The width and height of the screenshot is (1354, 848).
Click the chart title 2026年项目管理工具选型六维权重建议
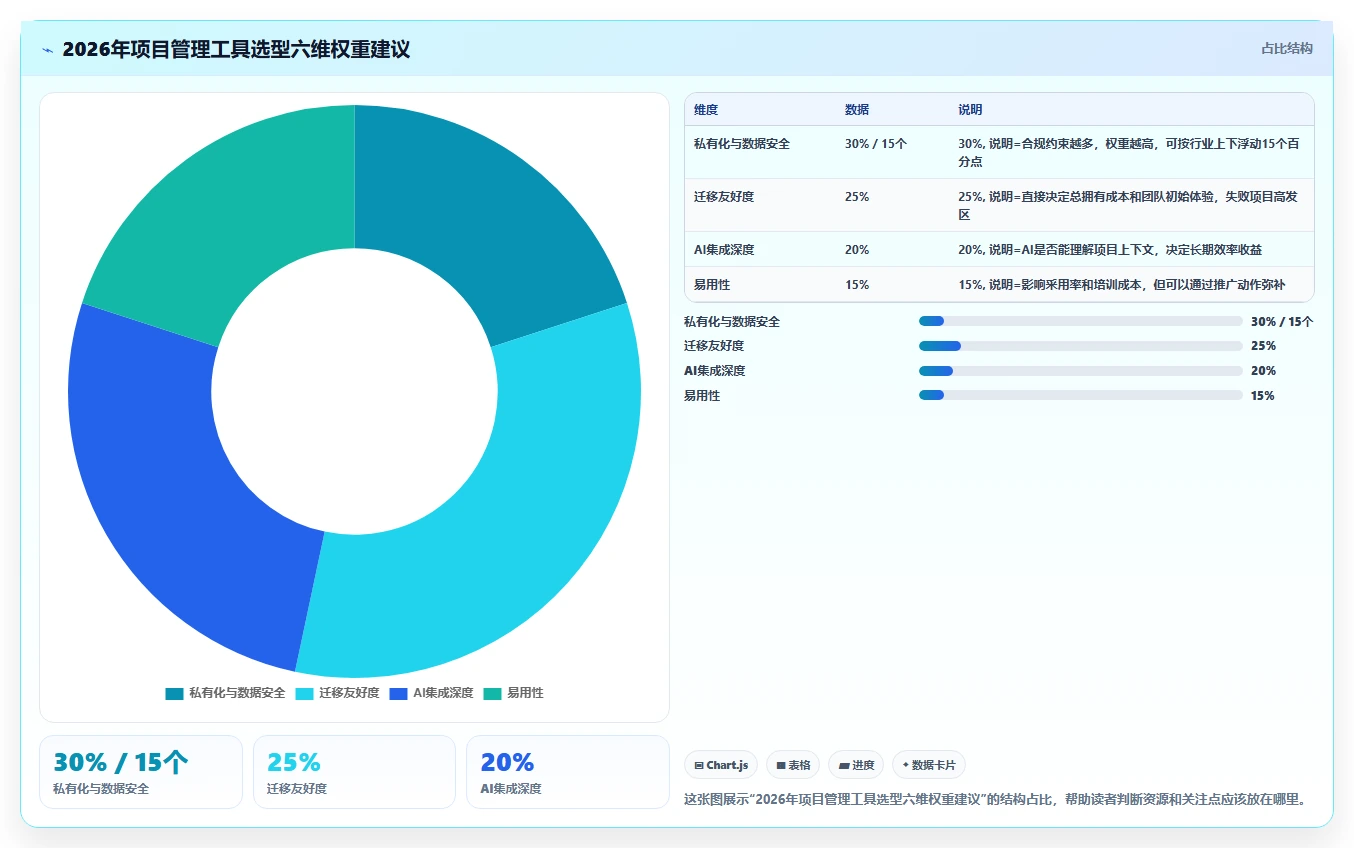236,50
